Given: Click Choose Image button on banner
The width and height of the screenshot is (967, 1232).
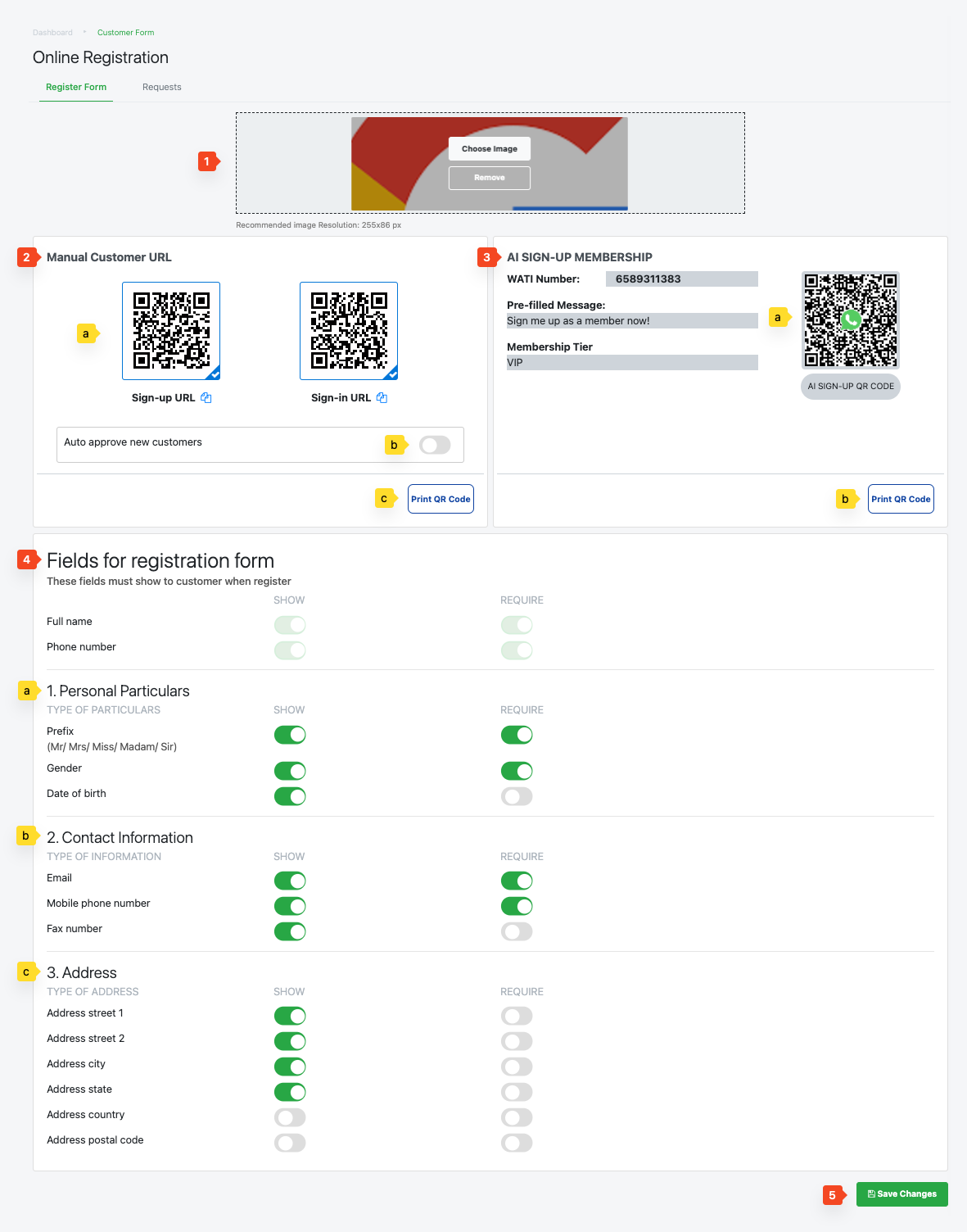Looking at the screenshot, I should coord(490,149).
